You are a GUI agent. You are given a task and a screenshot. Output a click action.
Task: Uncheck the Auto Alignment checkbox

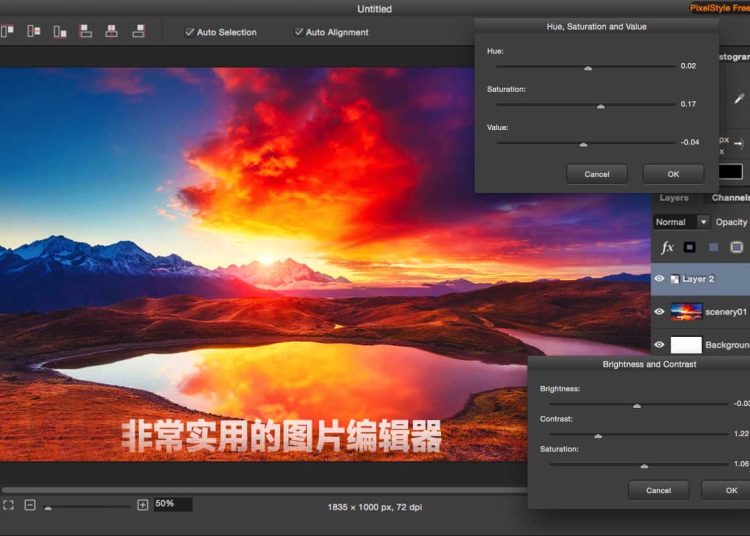click(299, 32)
